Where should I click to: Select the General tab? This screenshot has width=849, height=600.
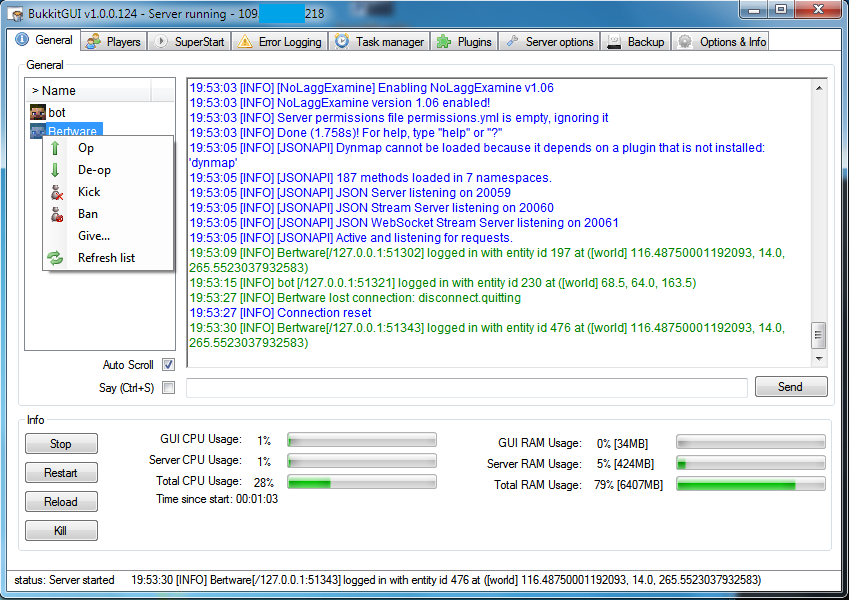[44, 40]
